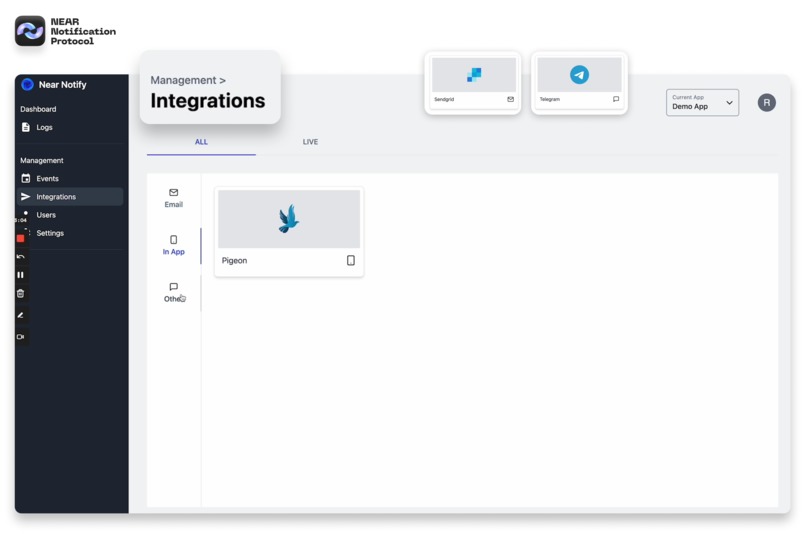
Task: Filter integrations by Other category
Action: pyautogui.click(x=174, y=293)
